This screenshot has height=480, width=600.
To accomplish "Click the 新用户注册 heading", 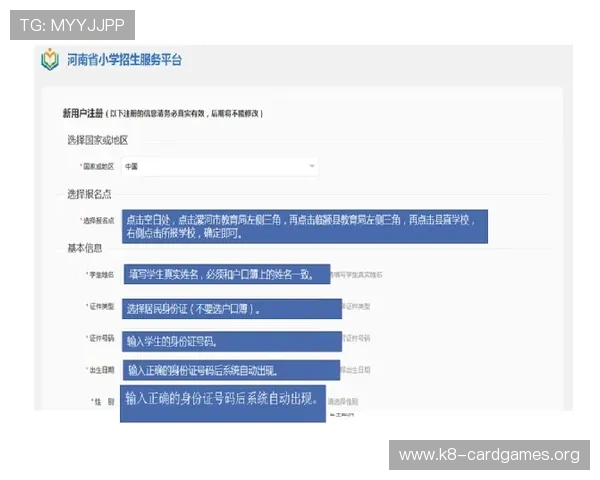I will [83, 113].
